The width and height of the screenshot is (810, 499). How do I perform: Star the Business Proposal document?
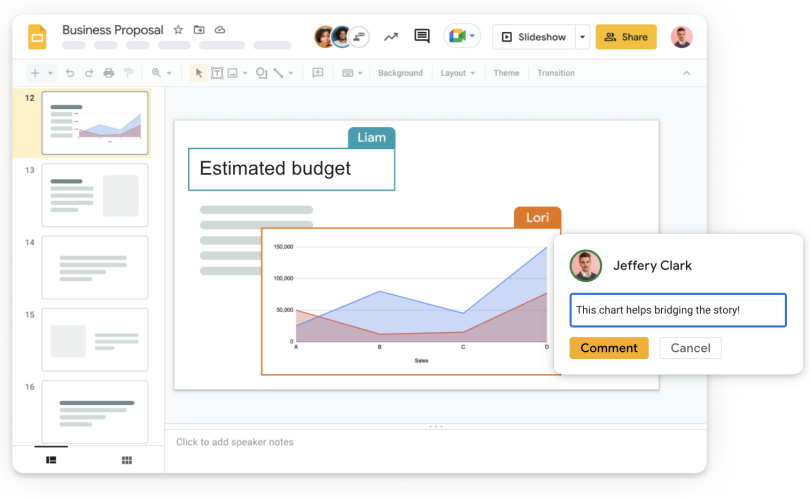[178, 30]
